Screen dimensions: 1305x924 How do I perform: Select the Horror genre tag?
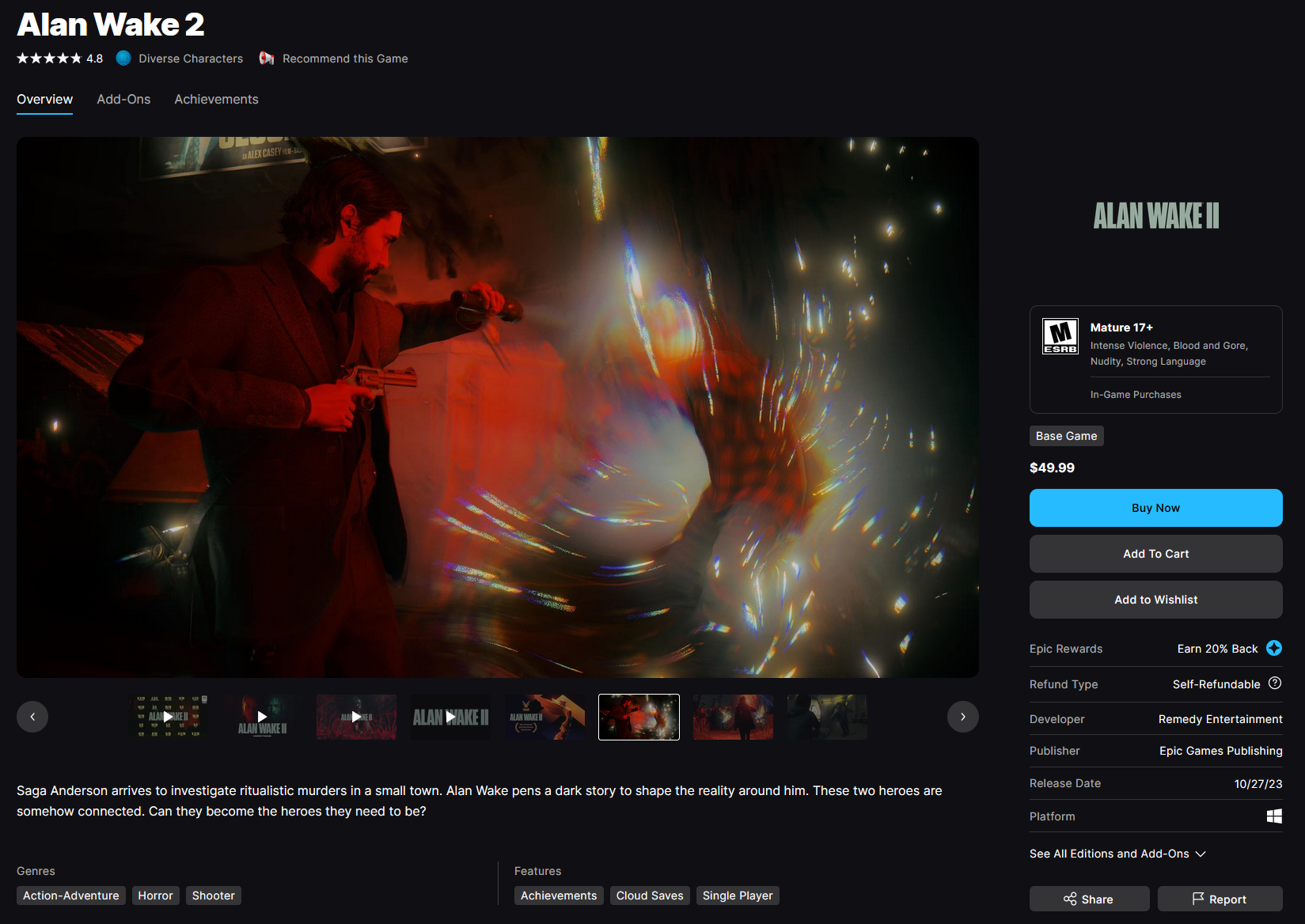tap(155, 896)
